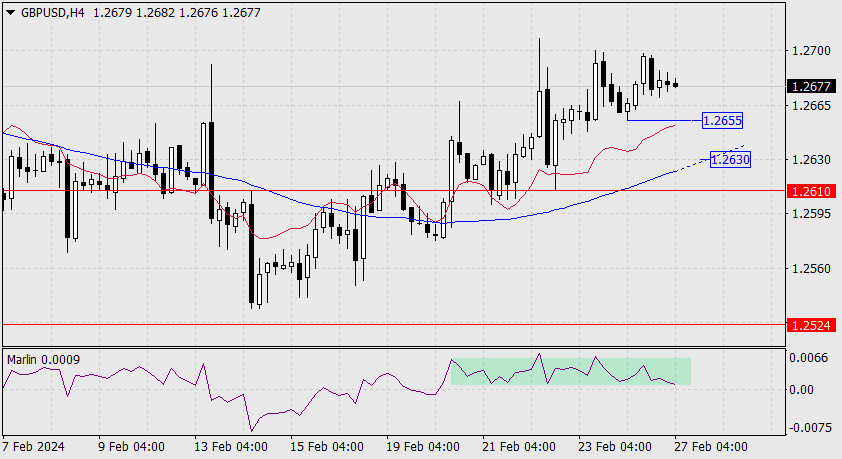
Task: Click the 0.0066 Marlin scale value
Action: tap(808, 358)
